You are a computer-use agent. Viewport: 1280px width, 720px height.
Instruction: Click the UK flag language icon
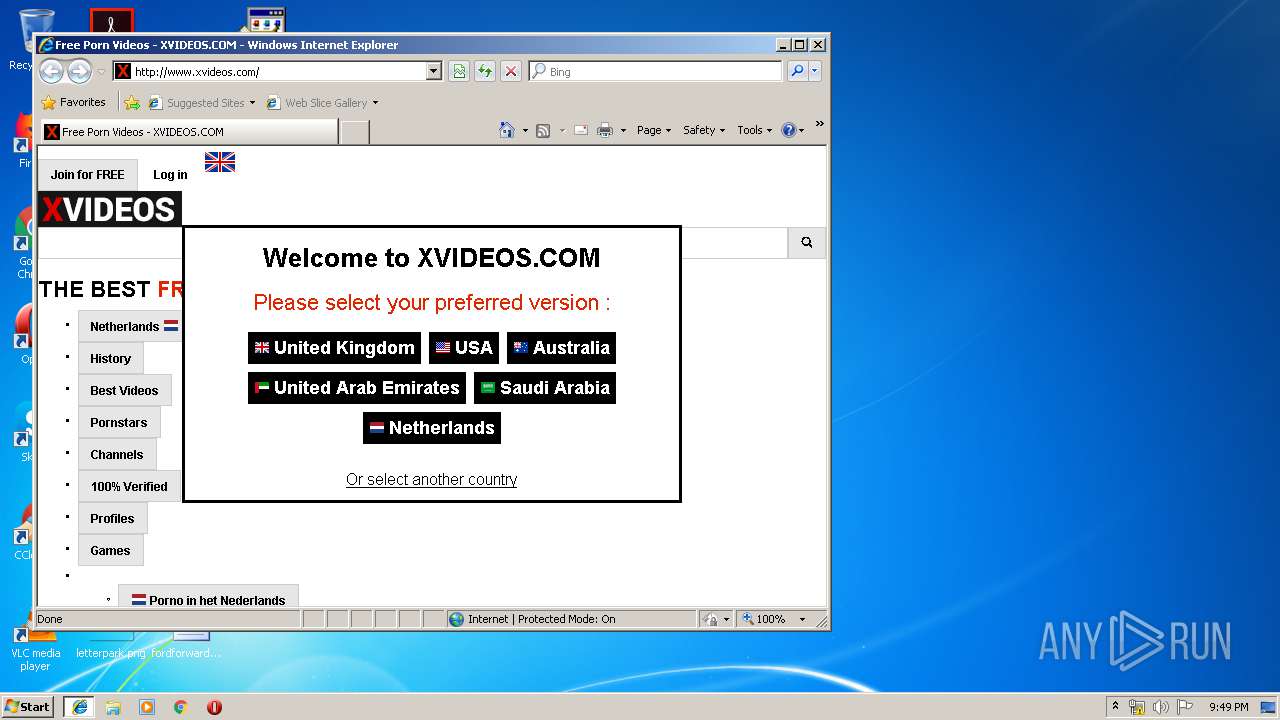220,162
